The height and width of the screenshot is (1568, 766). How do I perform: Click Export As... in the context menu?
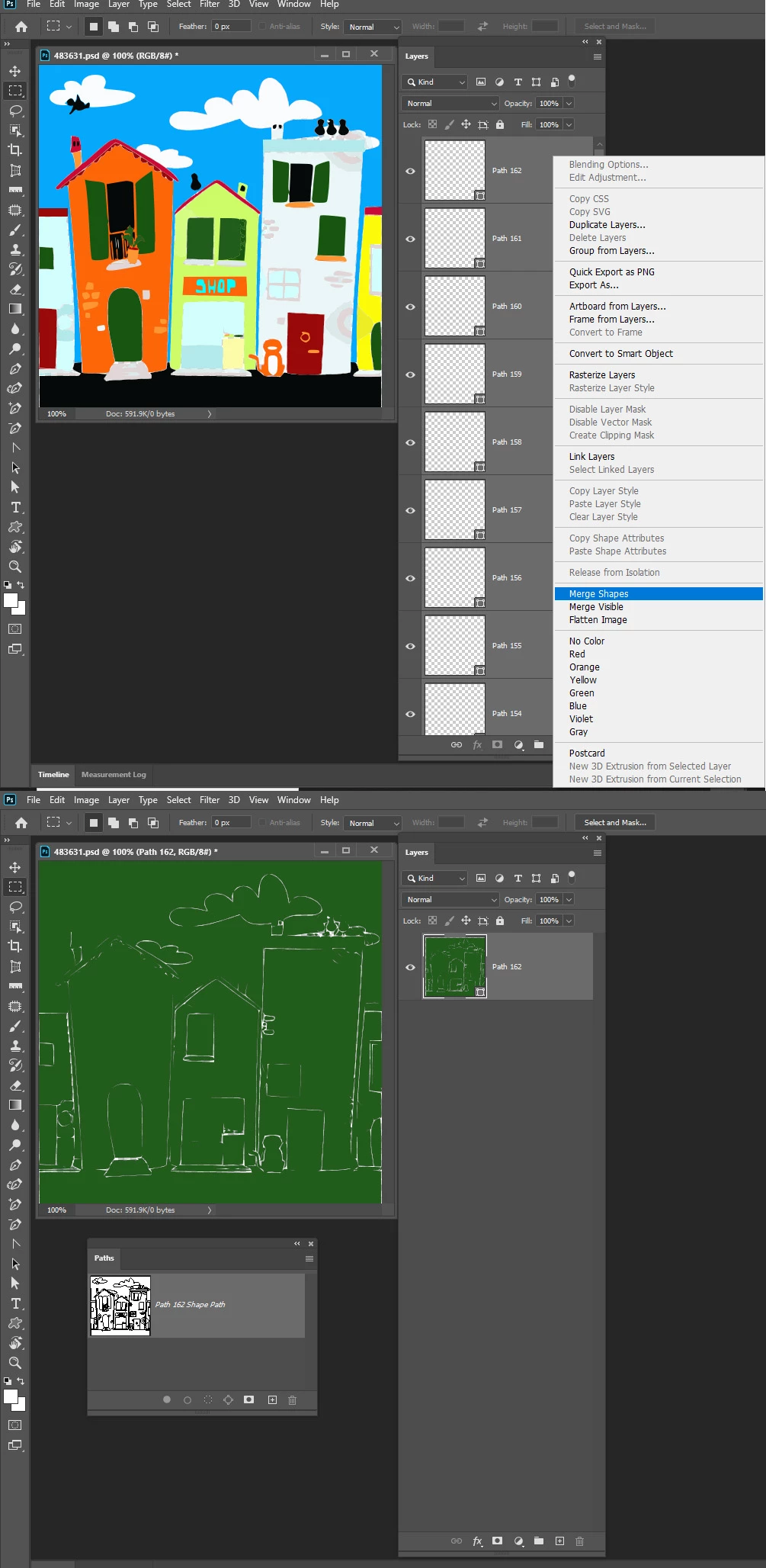click(x=594, y=284)
